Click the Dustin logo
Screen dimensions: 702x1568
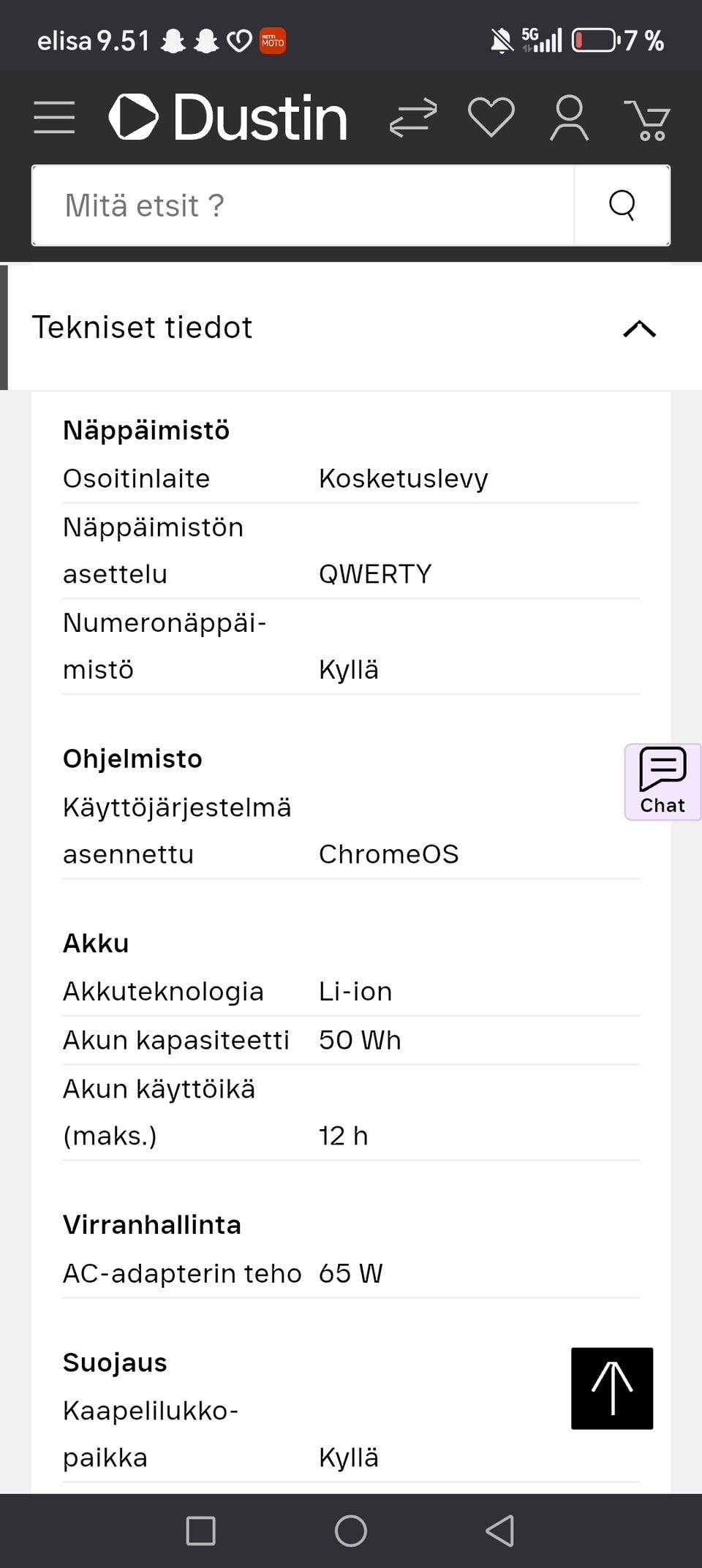click(x=227, y=116)
